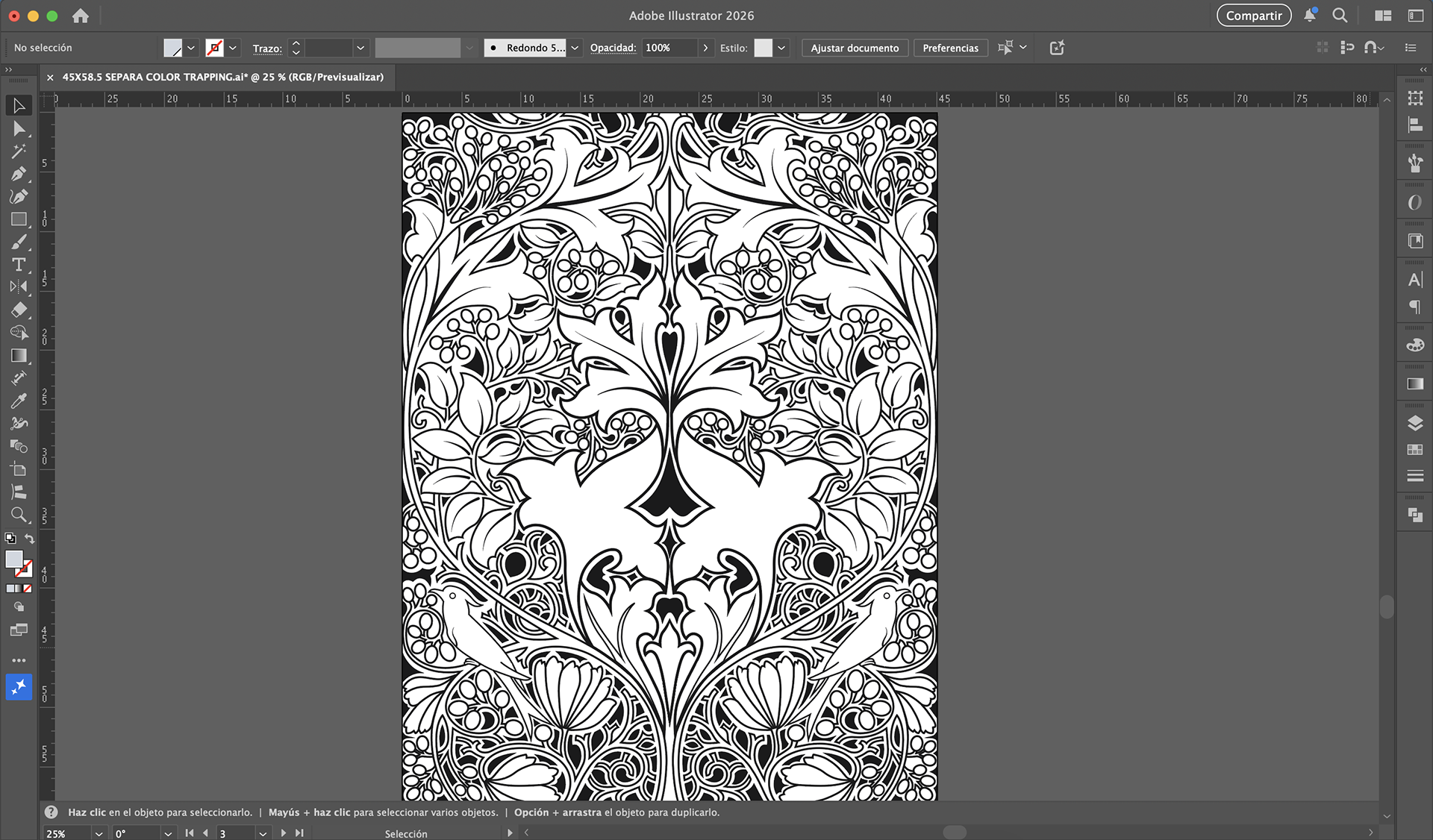1433x840 pixels.
Task: Select the Eyedropper tool
Action: (19, 401)
